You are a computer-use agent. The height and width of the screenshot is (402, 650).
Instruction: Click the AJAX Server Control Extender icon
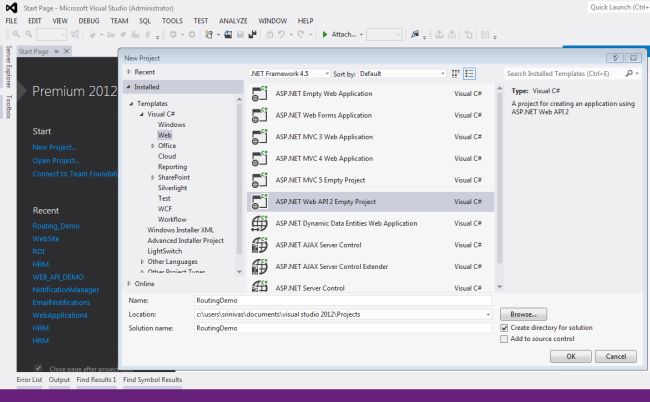(x=260, y=266)
